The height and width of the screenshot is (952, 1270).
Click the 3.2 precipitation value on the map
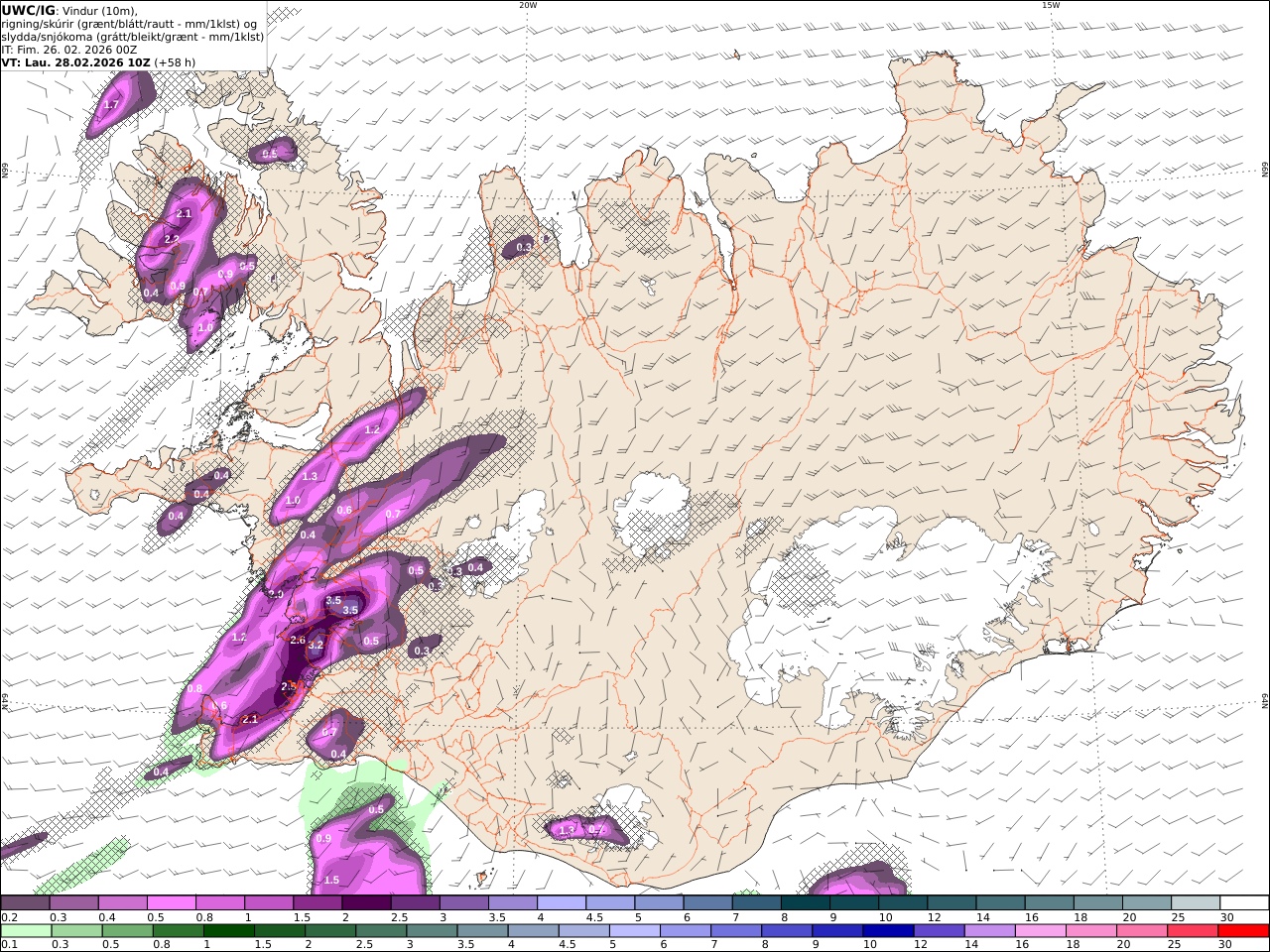pos(317,645)
